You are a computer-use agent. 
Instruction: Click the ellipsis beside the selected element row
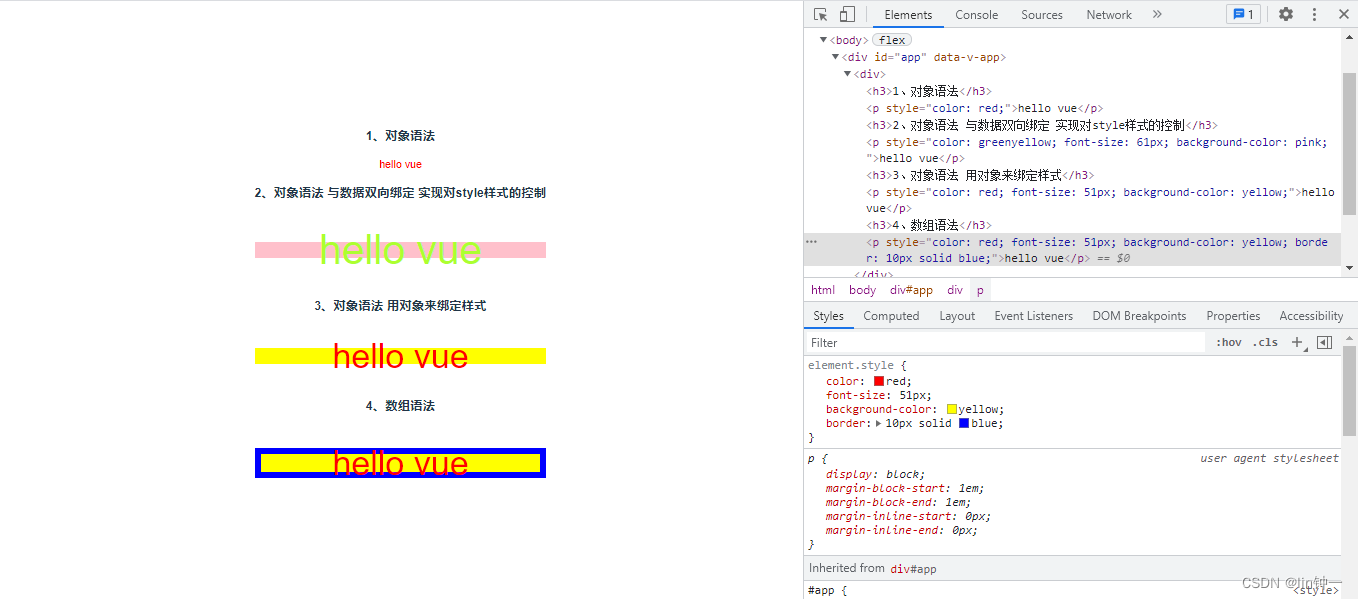[x=812, y=242]
